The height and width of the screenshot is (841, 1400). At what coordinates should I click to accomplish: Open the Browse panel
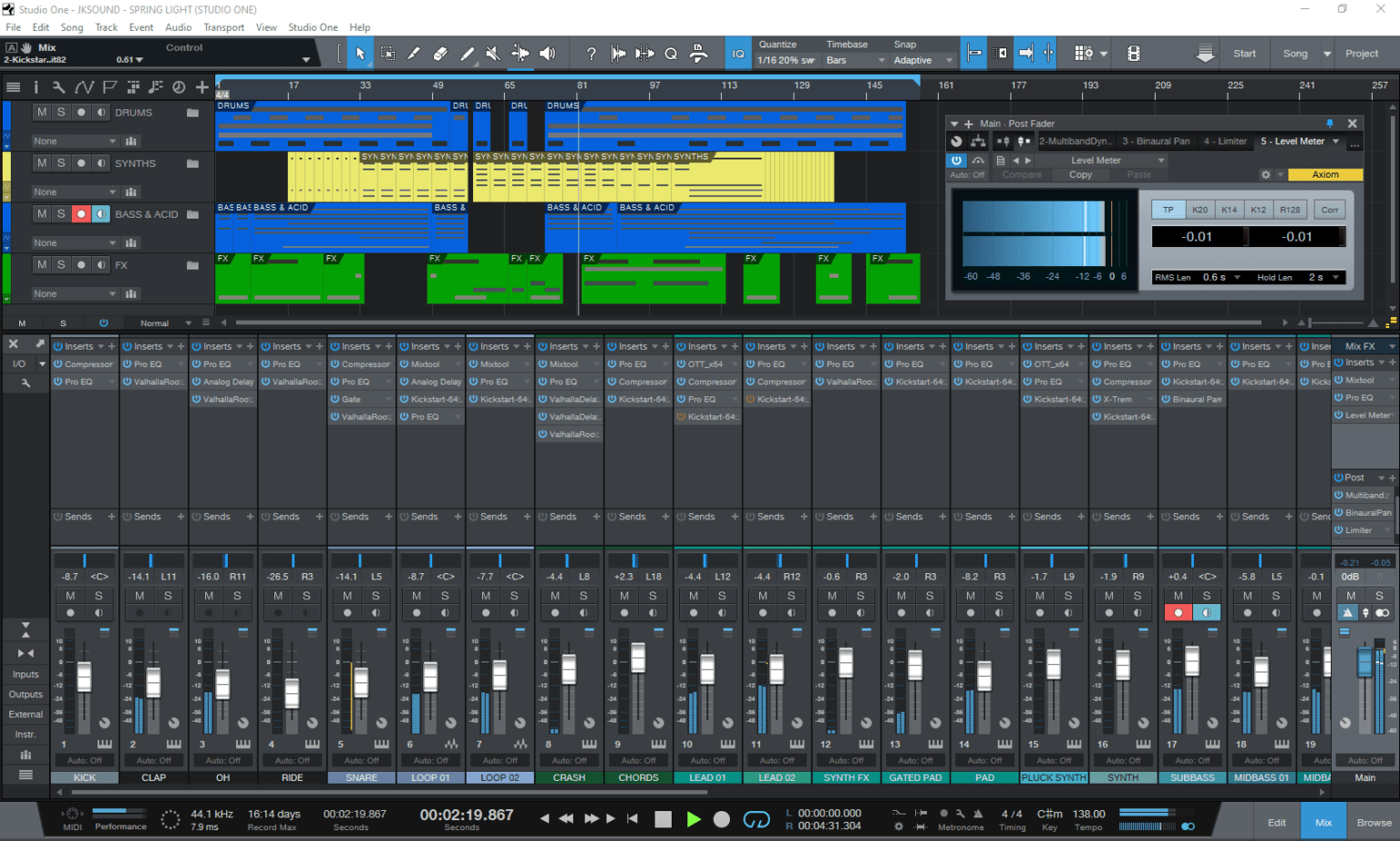tap(1374, 823)
